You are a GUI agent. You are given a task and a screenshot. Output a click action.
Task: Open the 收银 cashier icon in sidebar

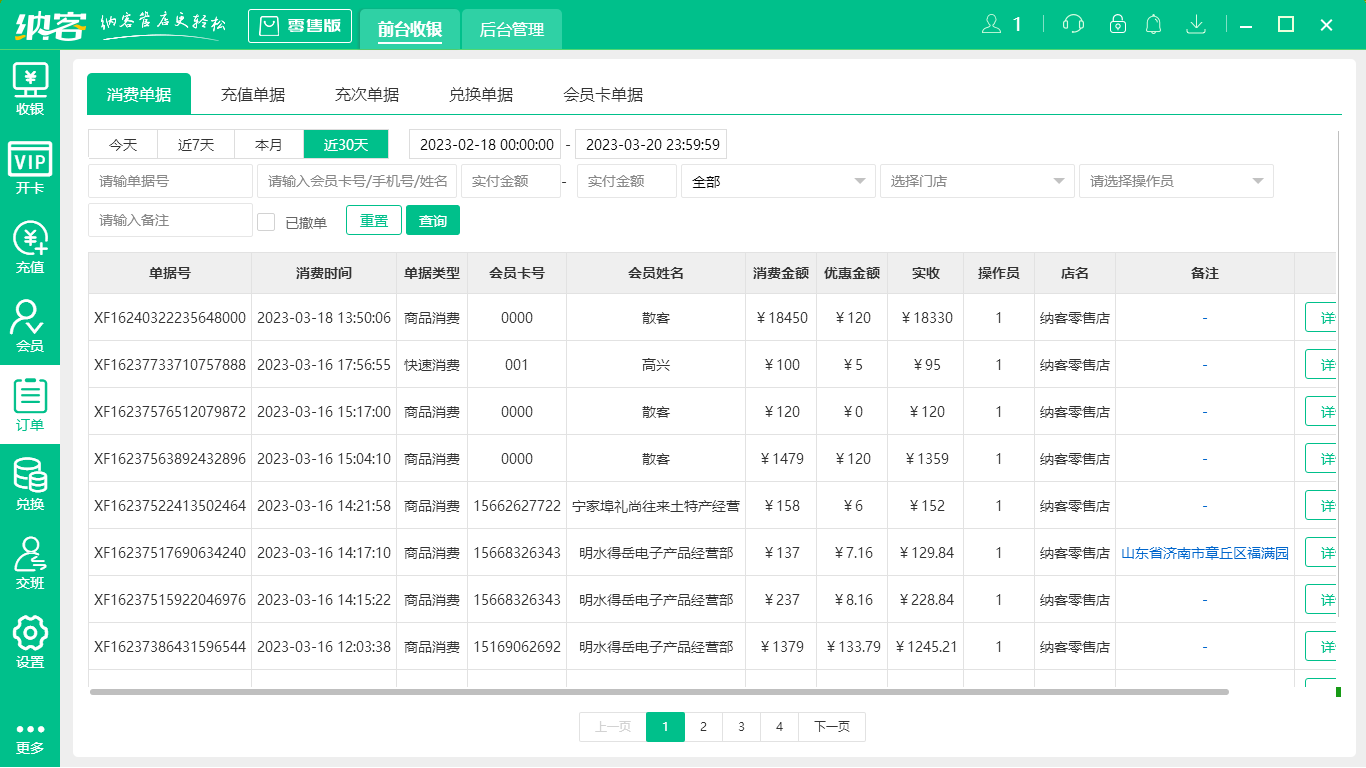click(30, 89)
